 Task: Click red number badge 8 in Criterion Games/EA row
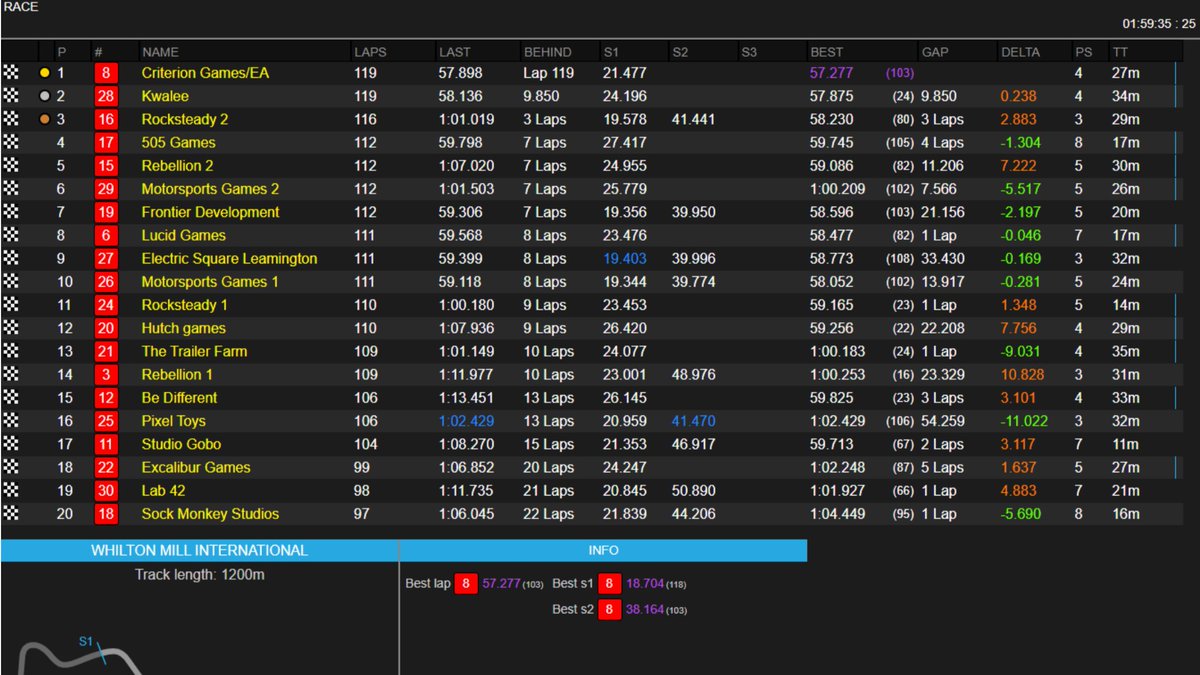pos(106,73)
